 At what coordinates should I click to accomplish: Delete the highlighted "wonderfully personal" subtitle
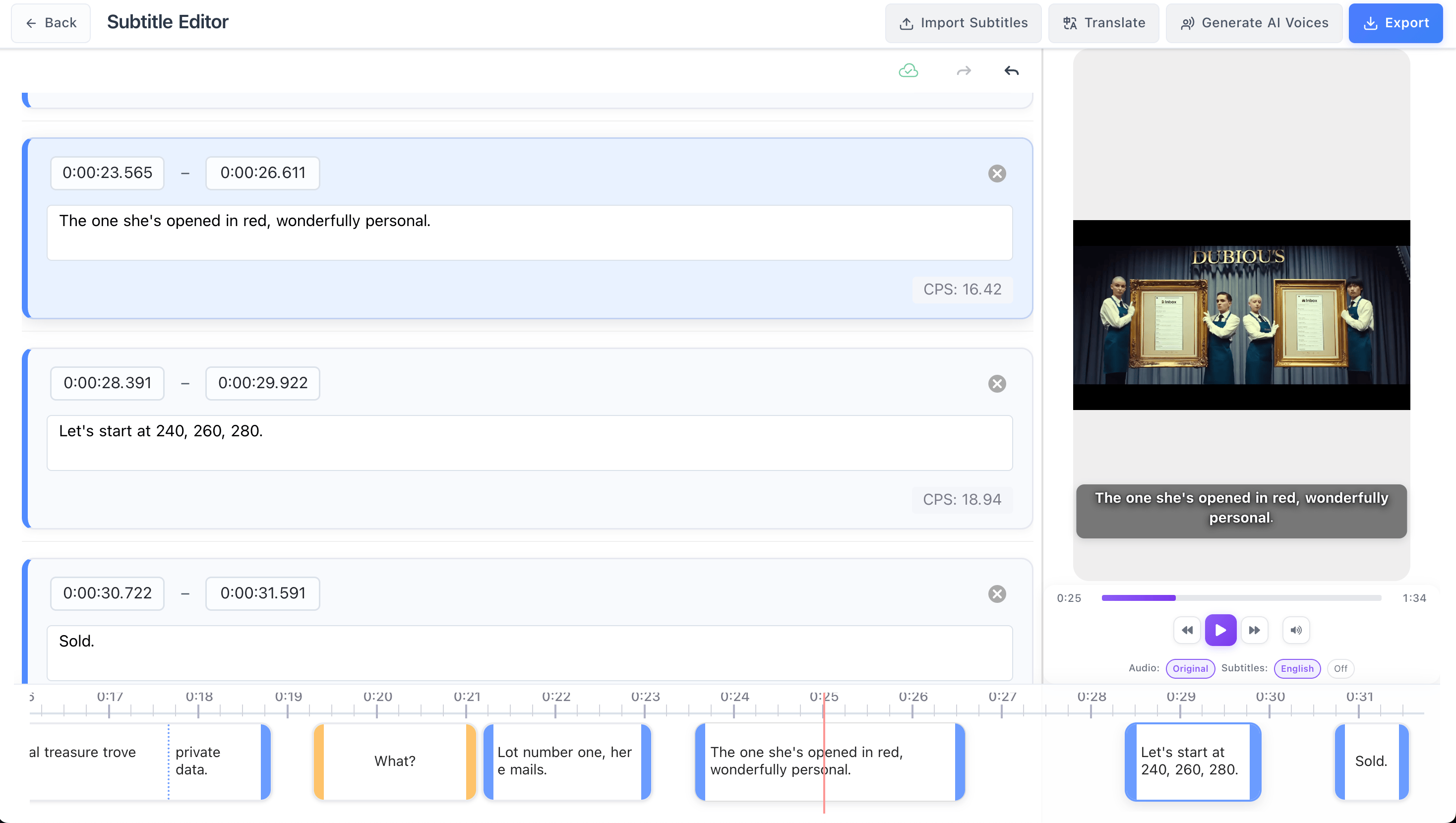[x=997, y=174]
